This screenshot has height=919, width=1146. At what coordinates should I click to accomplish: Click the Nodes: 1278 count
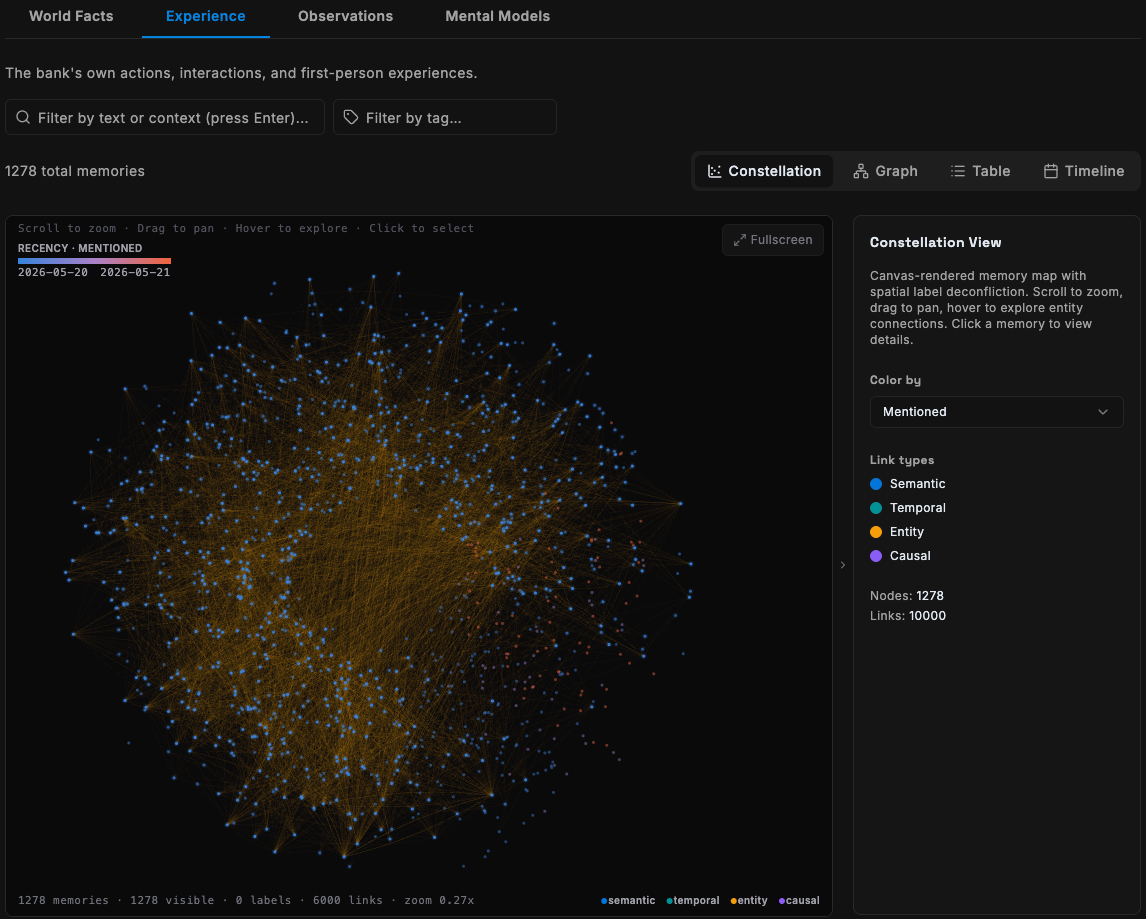(906, 596)
